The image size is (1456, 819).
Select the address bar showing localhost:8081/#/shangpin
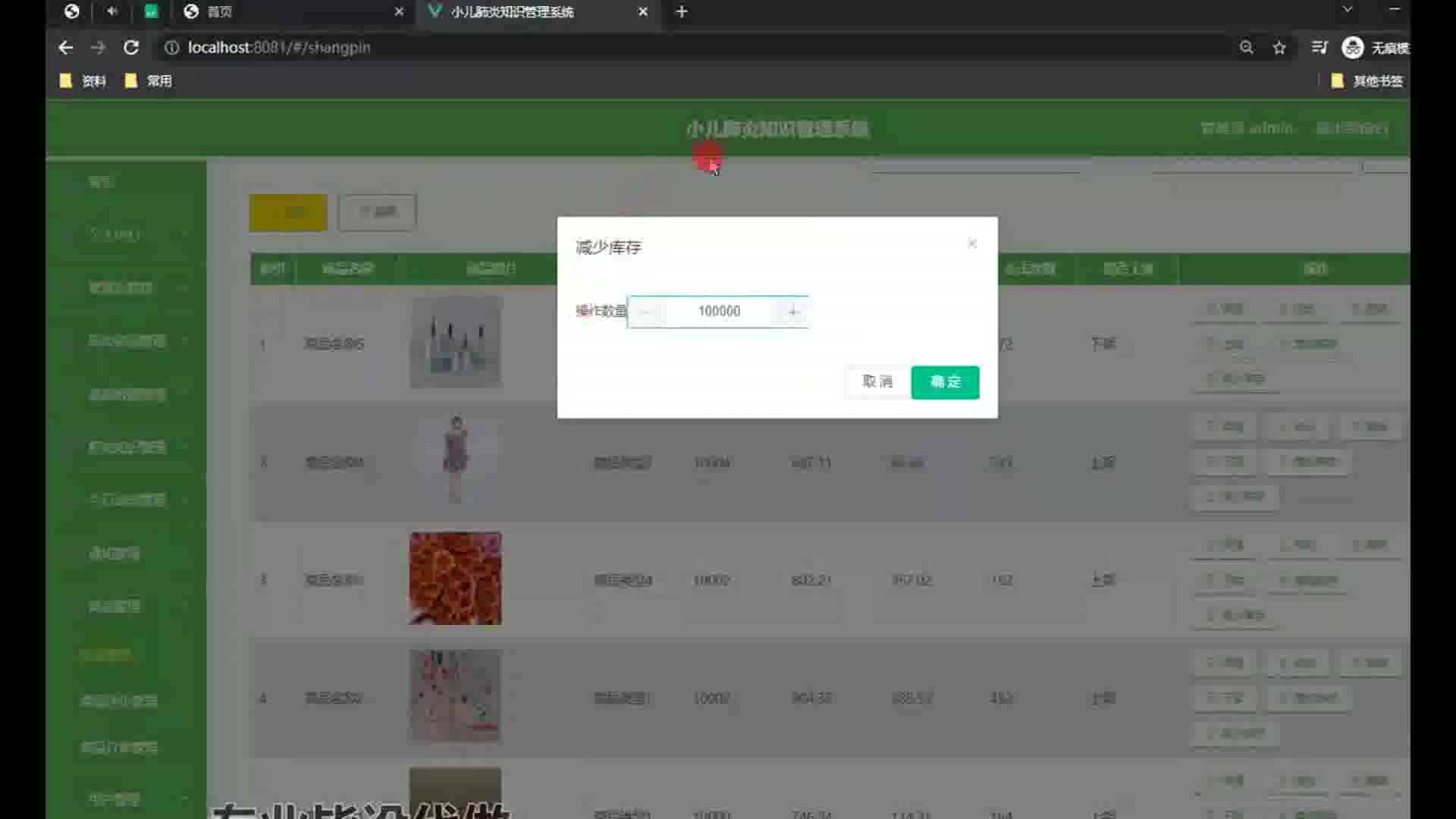pos(279,47)
